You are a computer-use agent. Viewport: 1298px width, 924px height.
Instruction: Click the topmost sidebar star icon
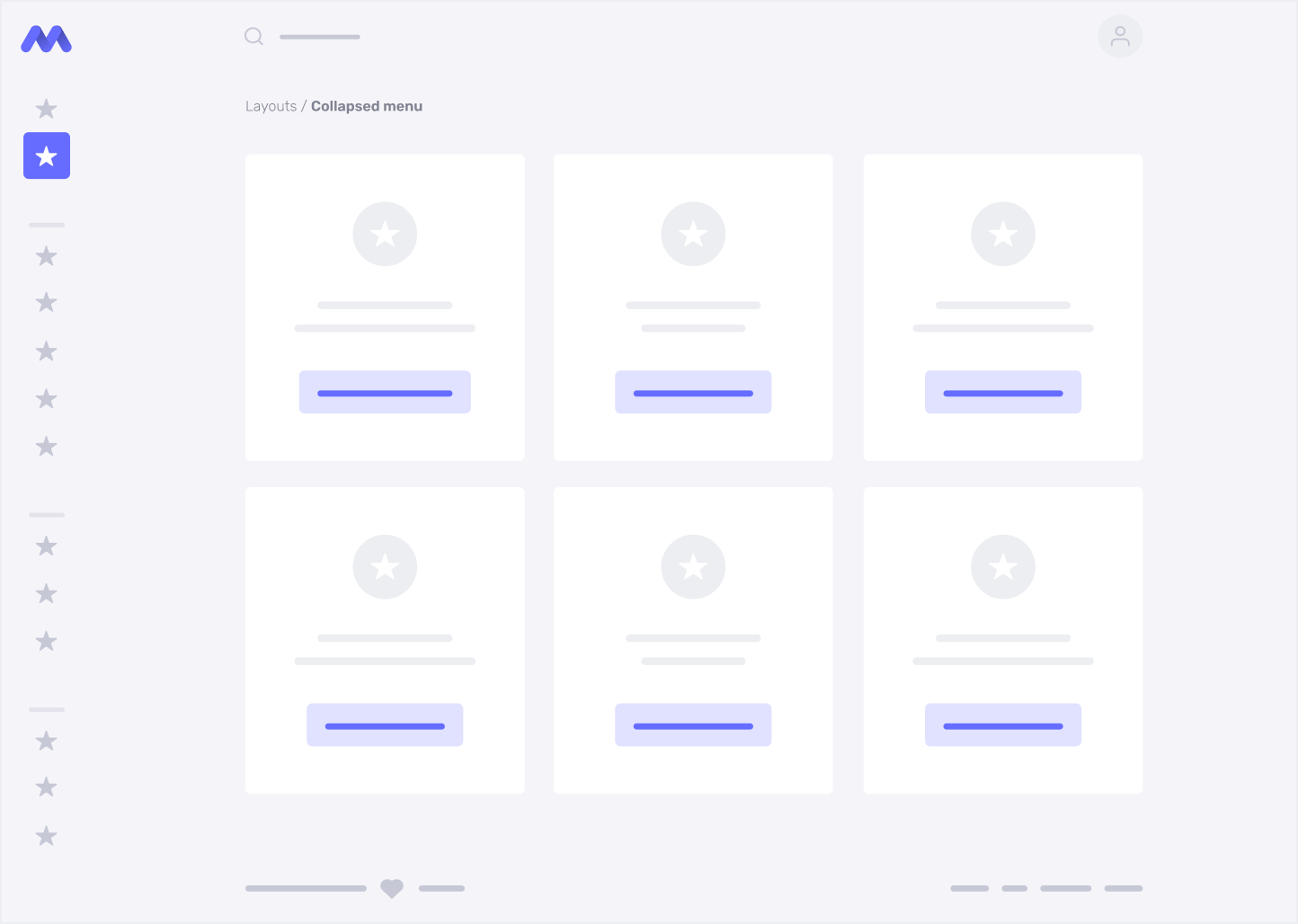[46, 109]
